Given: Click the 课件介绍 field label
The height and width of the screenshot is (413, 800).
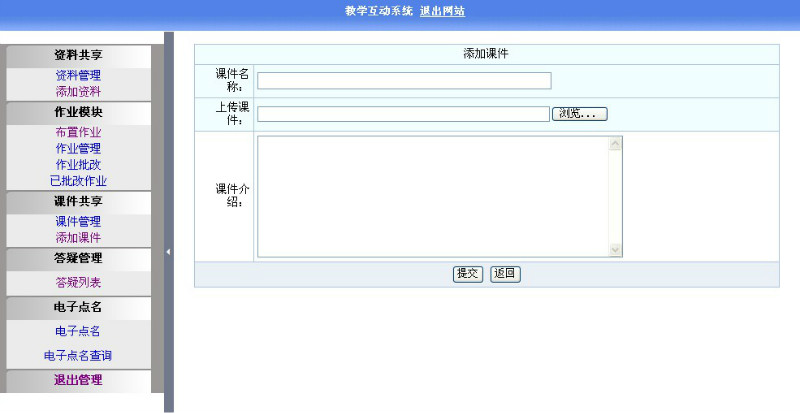Looking at the screenshot, I should click(232, 196).
